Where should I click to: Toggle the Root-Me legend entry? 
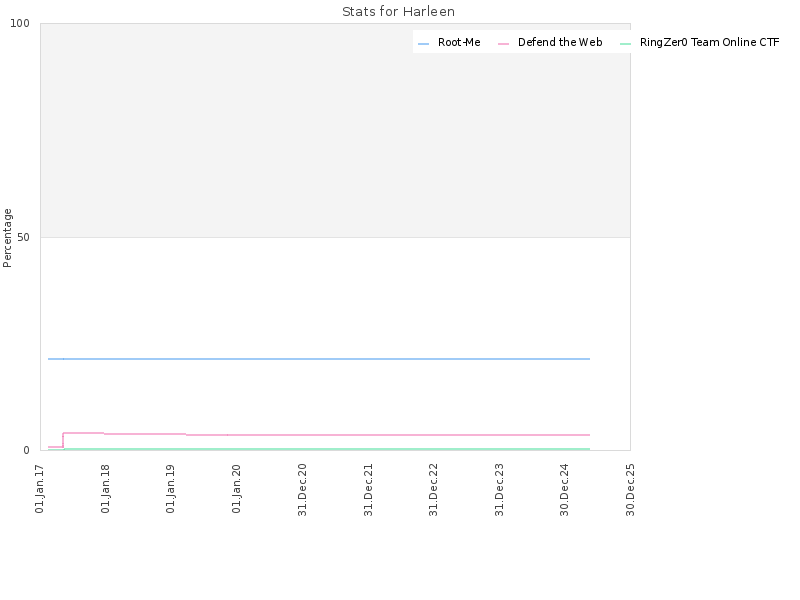pyautogui.click(x=449, y=42)
